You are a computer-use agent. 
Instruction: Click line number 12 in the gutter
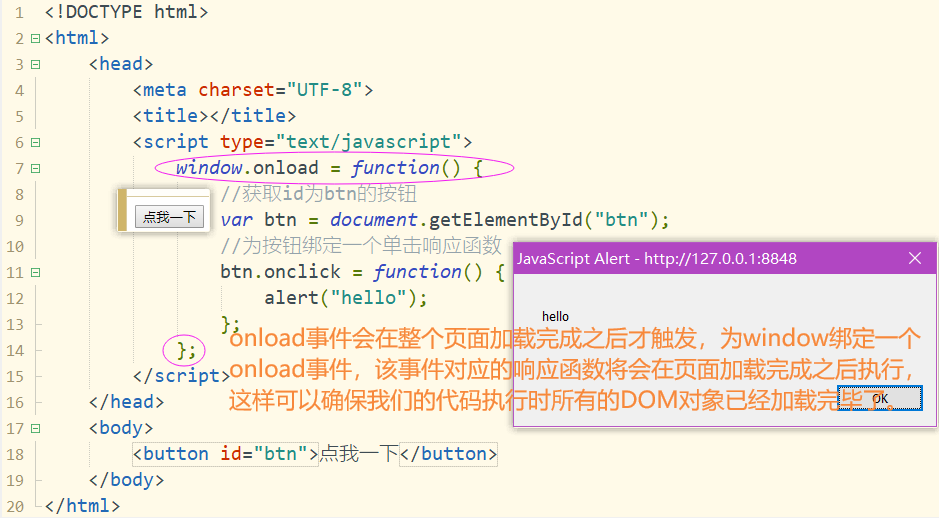(x=15, y=298)
